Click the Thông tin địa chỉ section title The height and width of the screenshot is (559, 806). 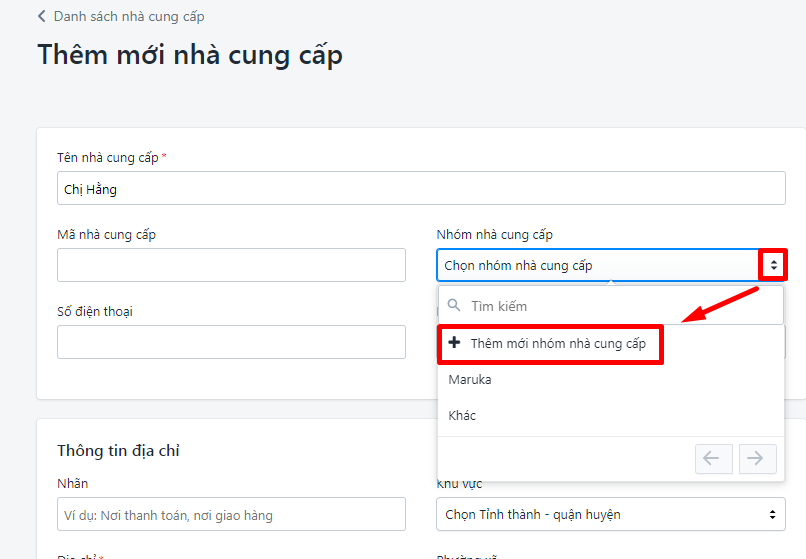pyautogui.click(x=118, y=451)
